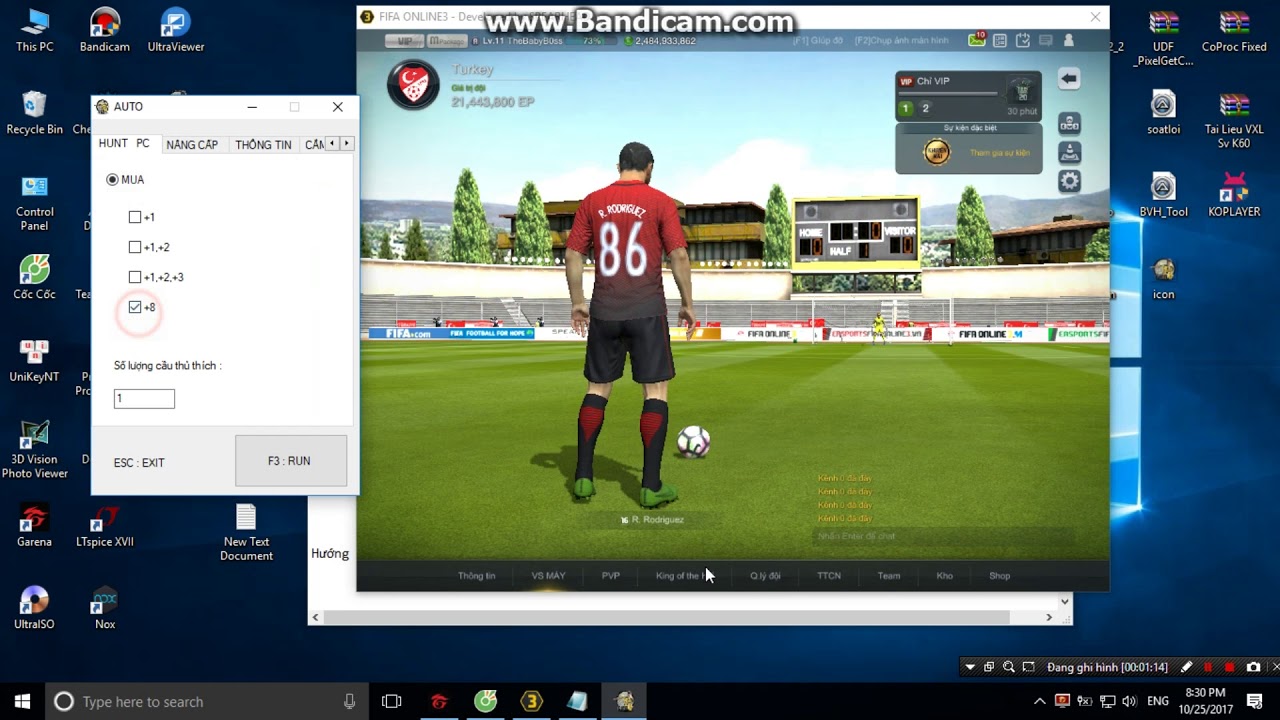
Task: Click the [F1] Giúp đỡ help link
Action: (818, 41)
